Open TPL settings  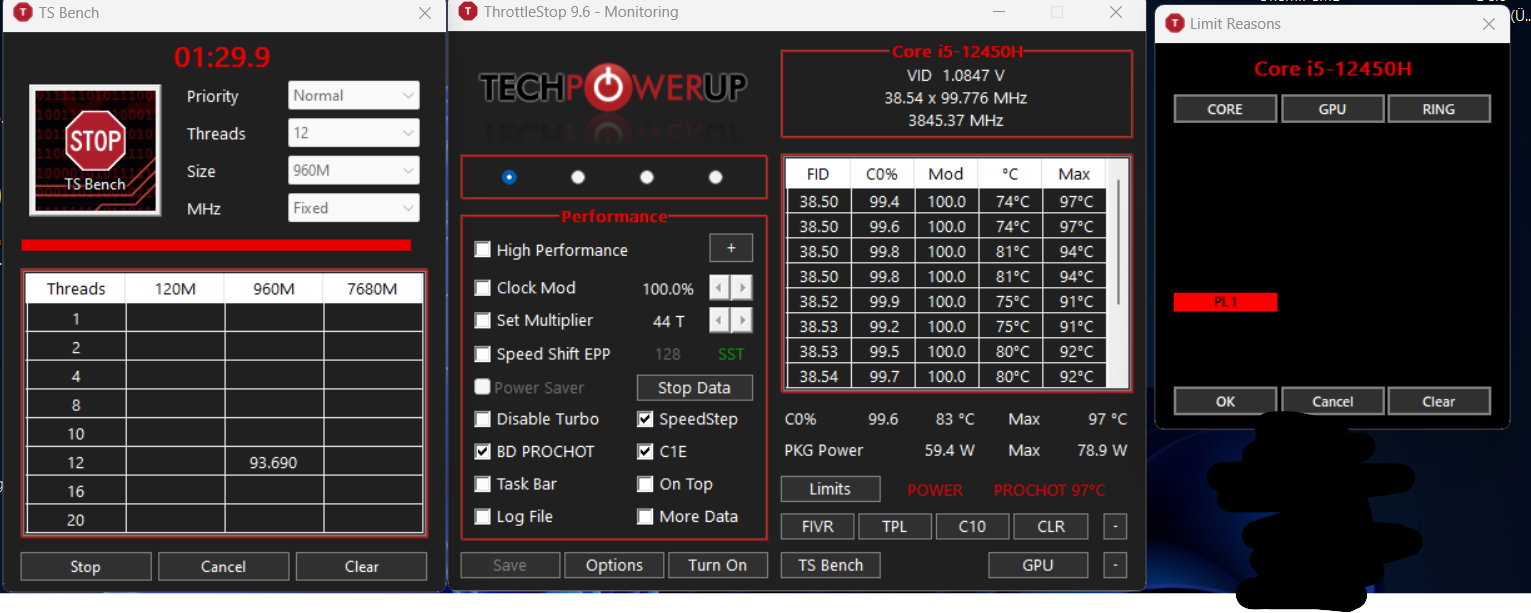pos(894,526)
